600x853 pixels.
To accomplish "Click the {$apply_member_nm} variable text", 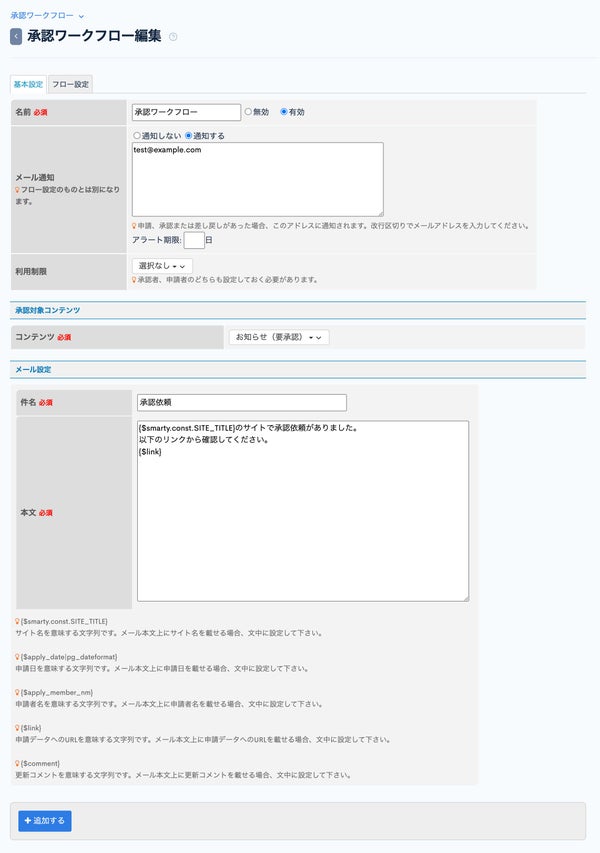I will [x=57, y=693].
